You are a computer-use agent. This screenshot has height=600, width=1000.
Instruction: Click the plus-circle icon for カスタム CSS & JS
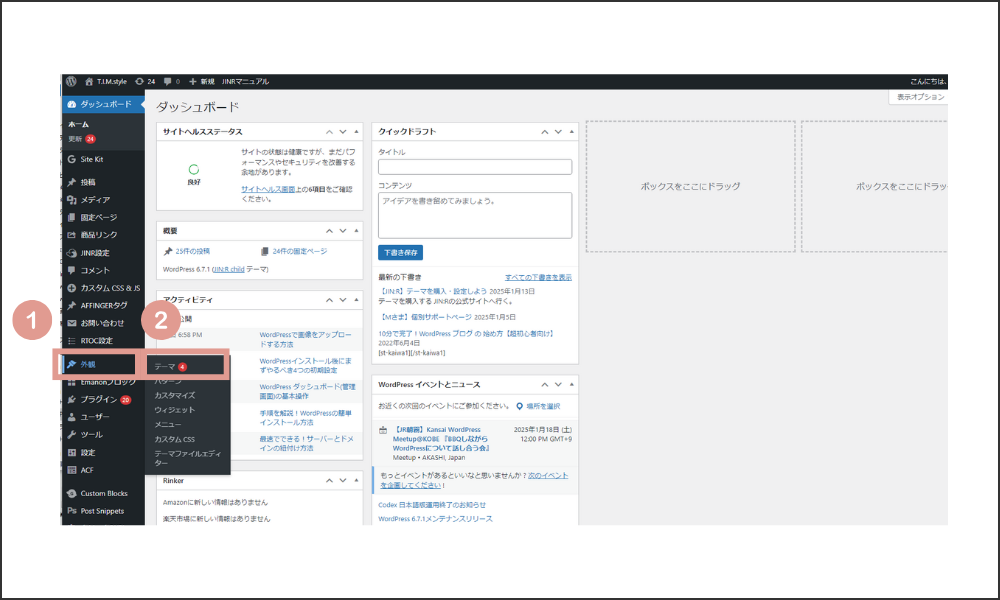coord(71,288)
